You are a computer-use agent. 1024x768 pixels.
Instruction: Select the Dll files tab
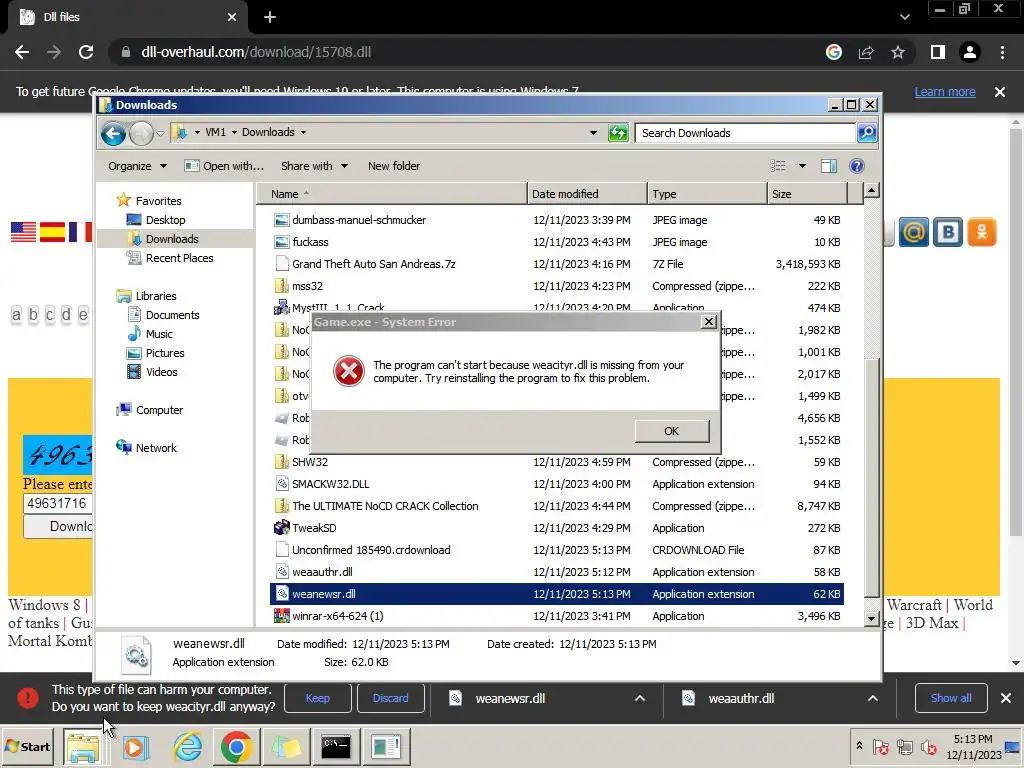pyautogui.click(x=127, y=17)
